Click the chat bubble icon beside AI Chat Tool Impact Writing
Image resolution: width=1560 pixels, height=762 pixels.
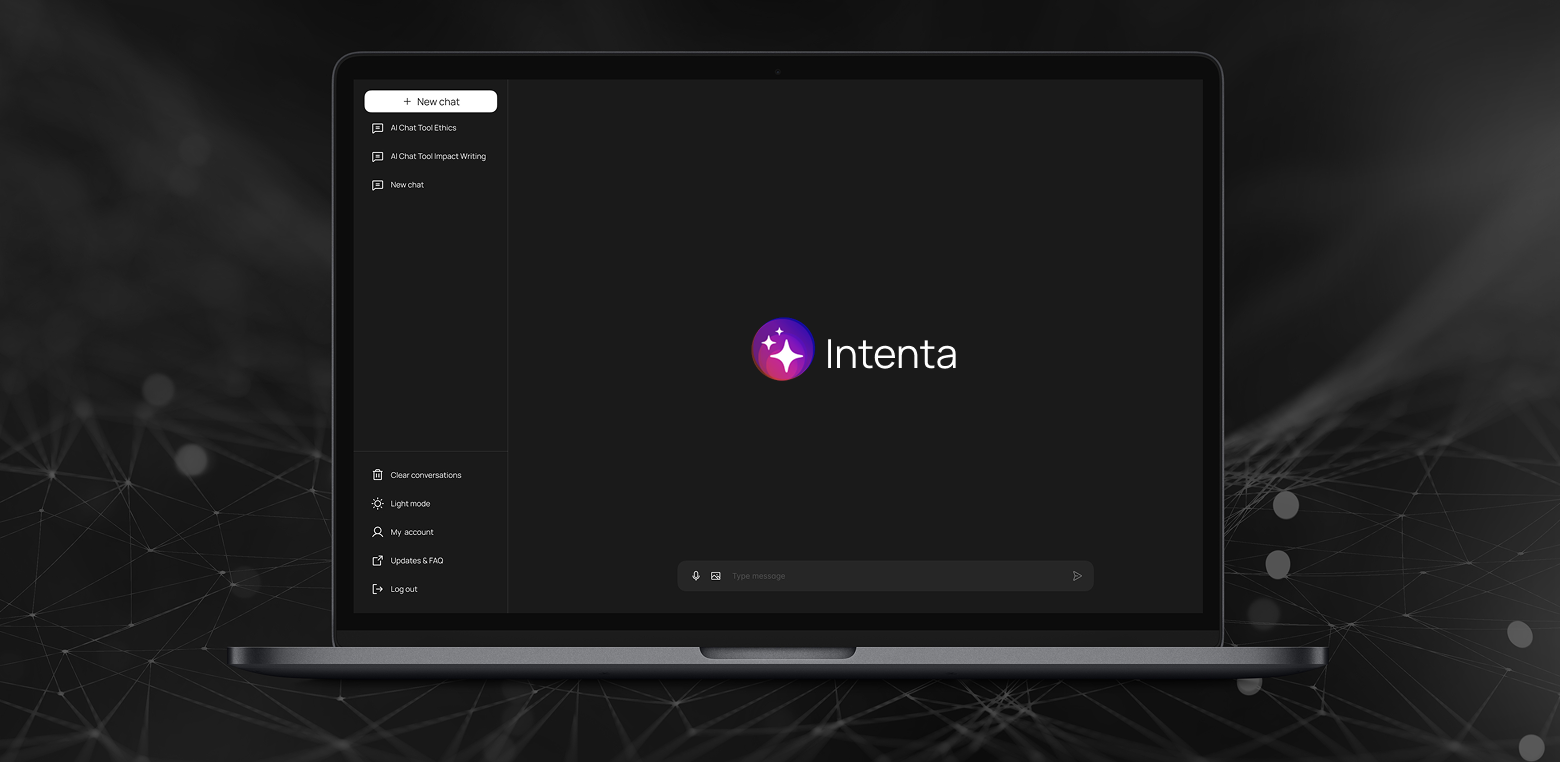[377, 157]
